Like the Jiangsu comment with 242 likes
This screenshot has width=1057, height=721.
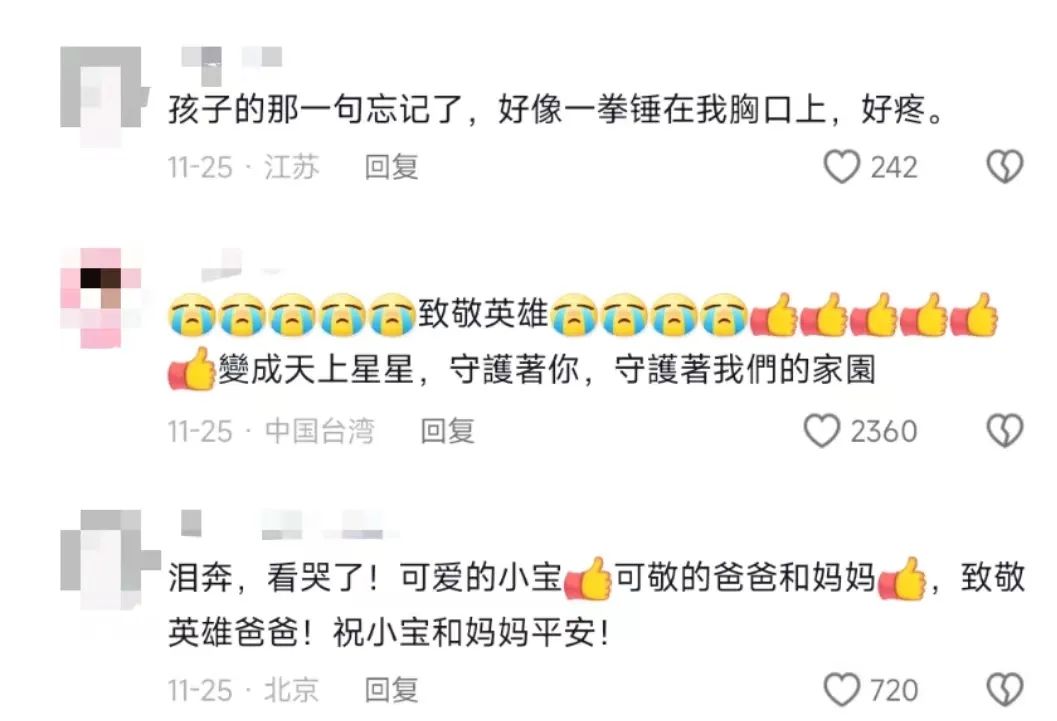[841, 166]
